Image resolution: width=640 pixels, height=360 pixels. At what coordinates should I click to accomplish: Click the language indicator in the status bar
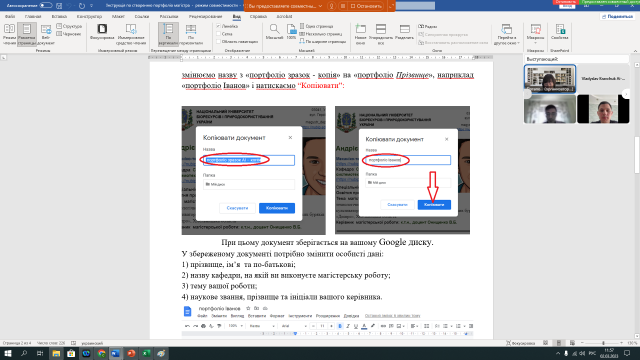tap(92, 343)
